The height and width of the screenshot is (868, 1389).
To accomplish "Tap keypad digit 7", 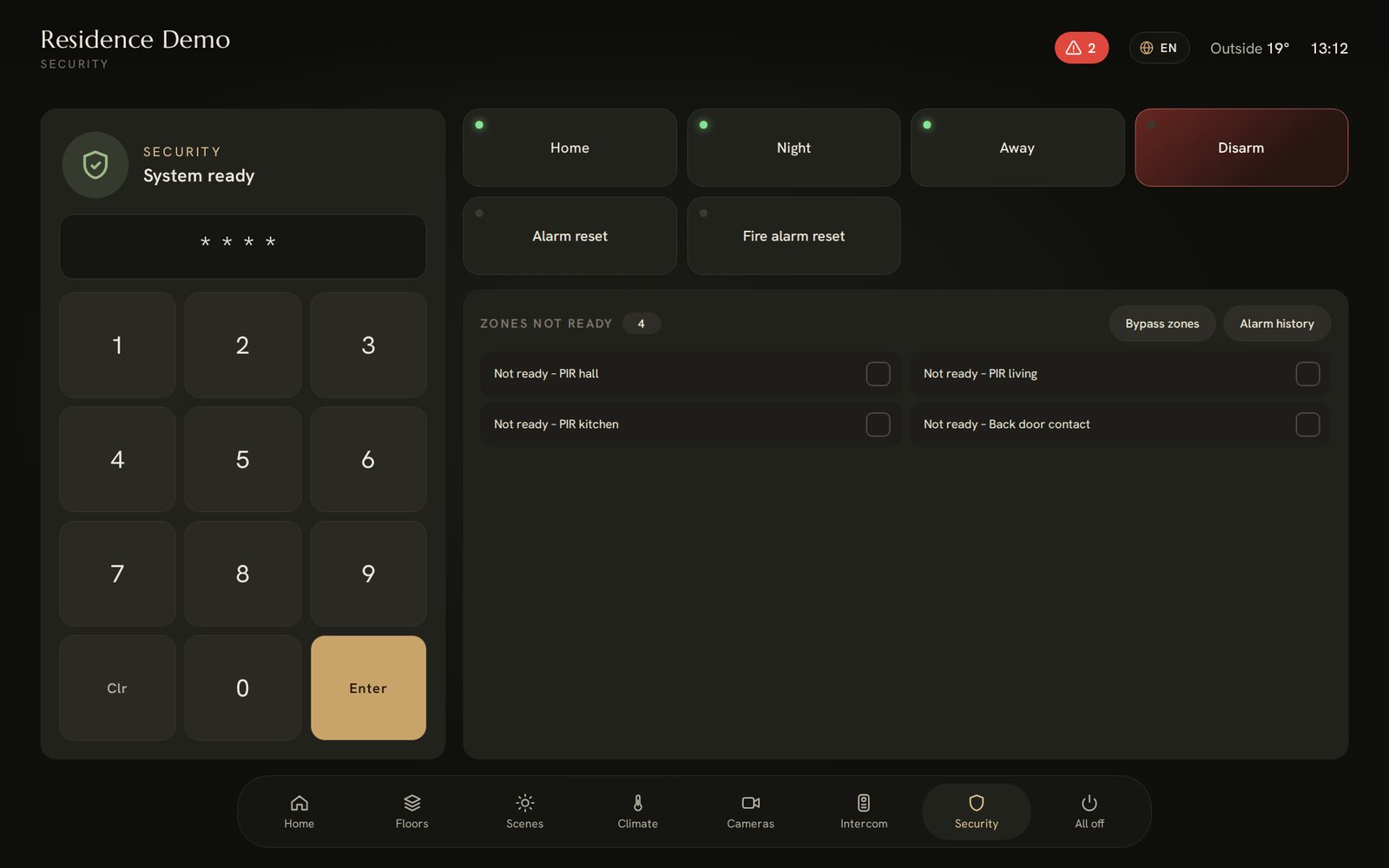I will click(117, 574).
